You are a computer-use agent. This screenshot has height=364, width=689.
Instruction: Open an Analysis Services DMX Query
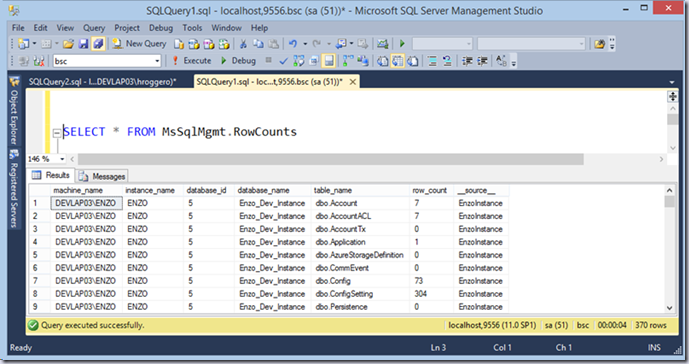pyautogui.click(x=209, y=44)
